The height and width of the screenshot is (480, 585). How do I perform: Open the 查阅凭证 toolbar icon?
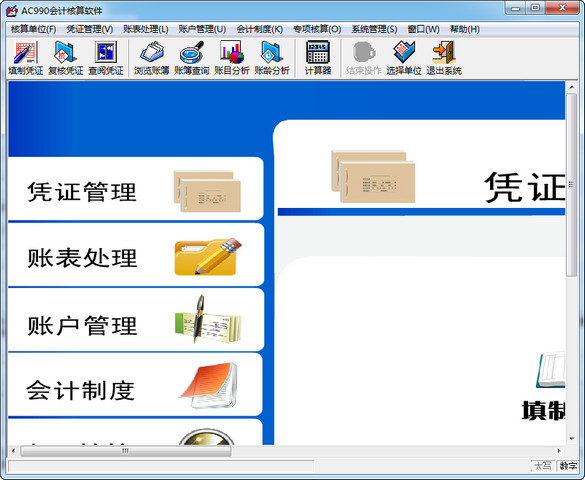pos(106,58)
